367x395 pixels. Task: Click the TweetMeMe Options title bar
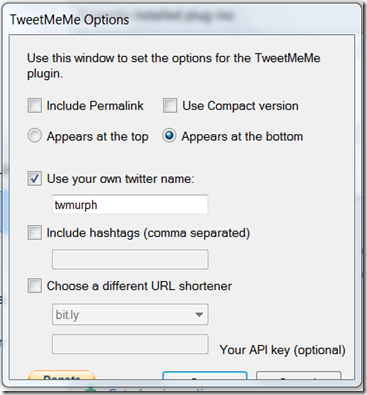tap(182, 19)
